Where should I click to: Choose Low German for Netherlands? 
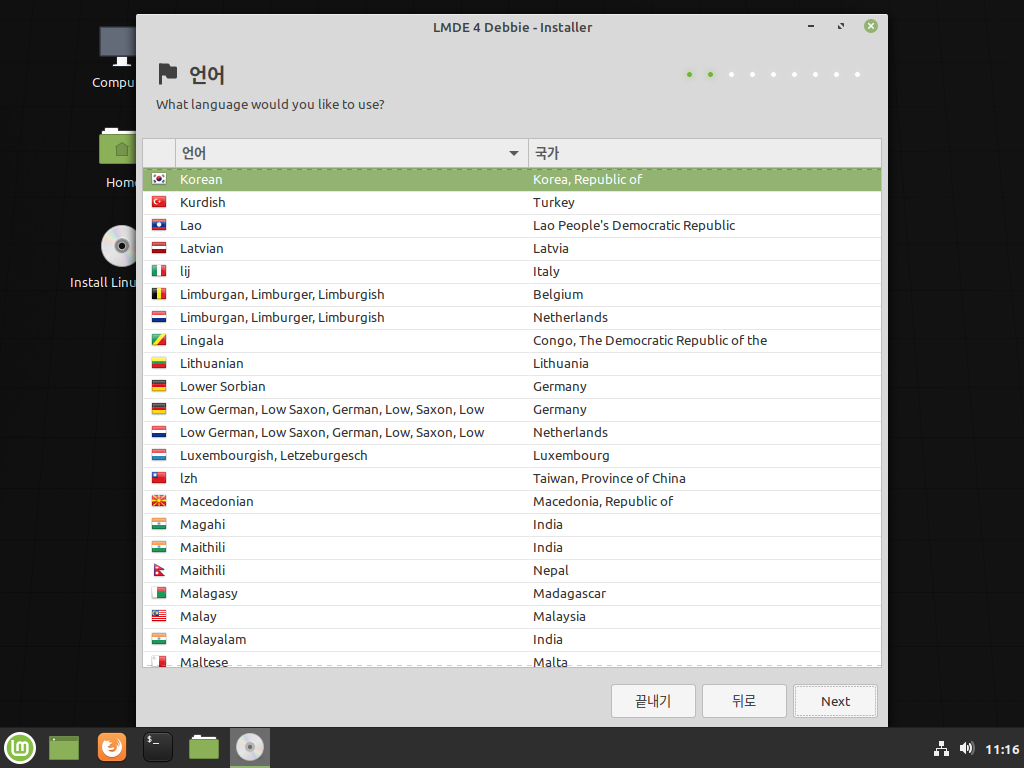(x=512, y=432)
